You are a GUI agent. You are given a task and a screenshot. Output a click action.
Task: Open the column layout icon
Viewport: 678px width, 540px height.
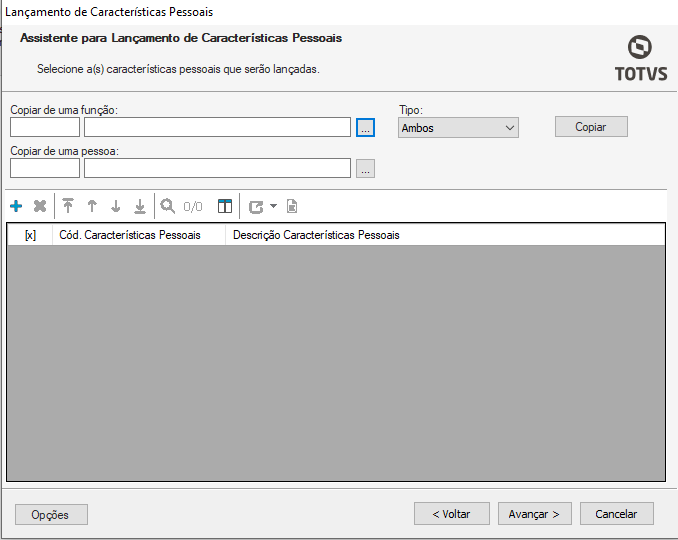pos(225,206)
